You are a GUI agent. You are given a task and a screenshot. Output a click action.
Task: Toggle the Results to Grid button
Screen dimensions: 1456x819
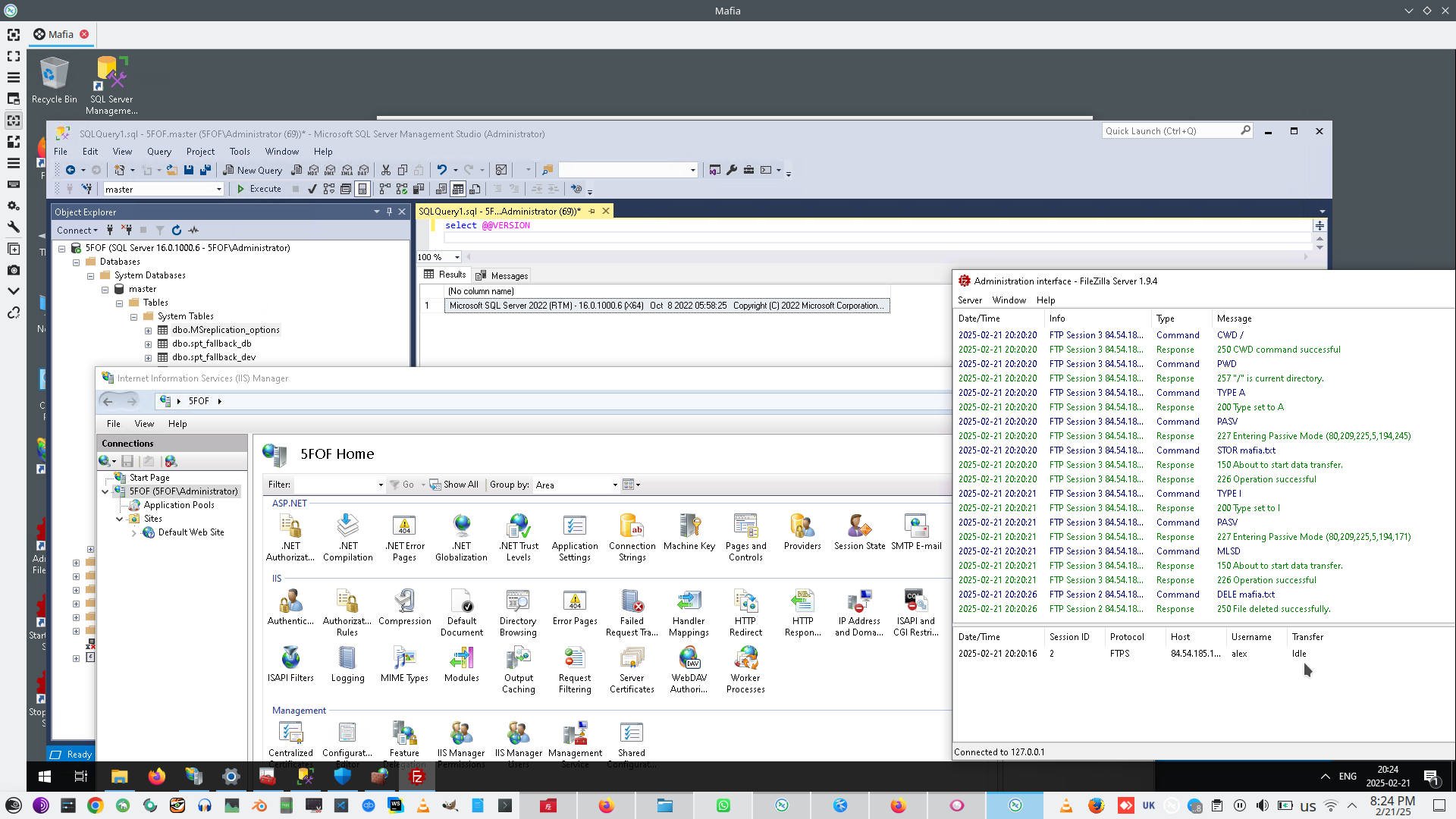click(458, 190)
